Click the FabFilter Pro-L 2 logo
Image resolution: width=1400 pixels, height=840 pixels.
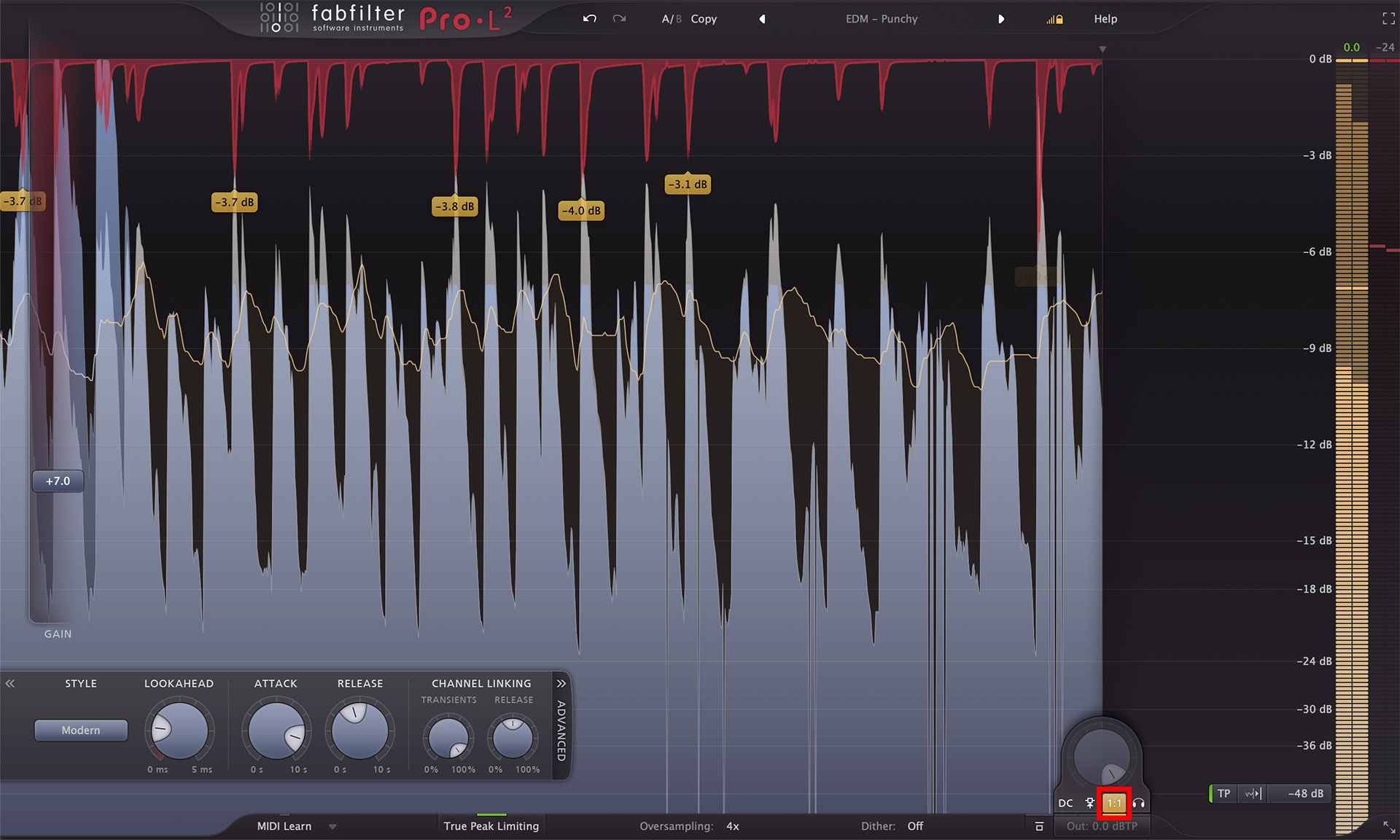[x=386, y=18]
